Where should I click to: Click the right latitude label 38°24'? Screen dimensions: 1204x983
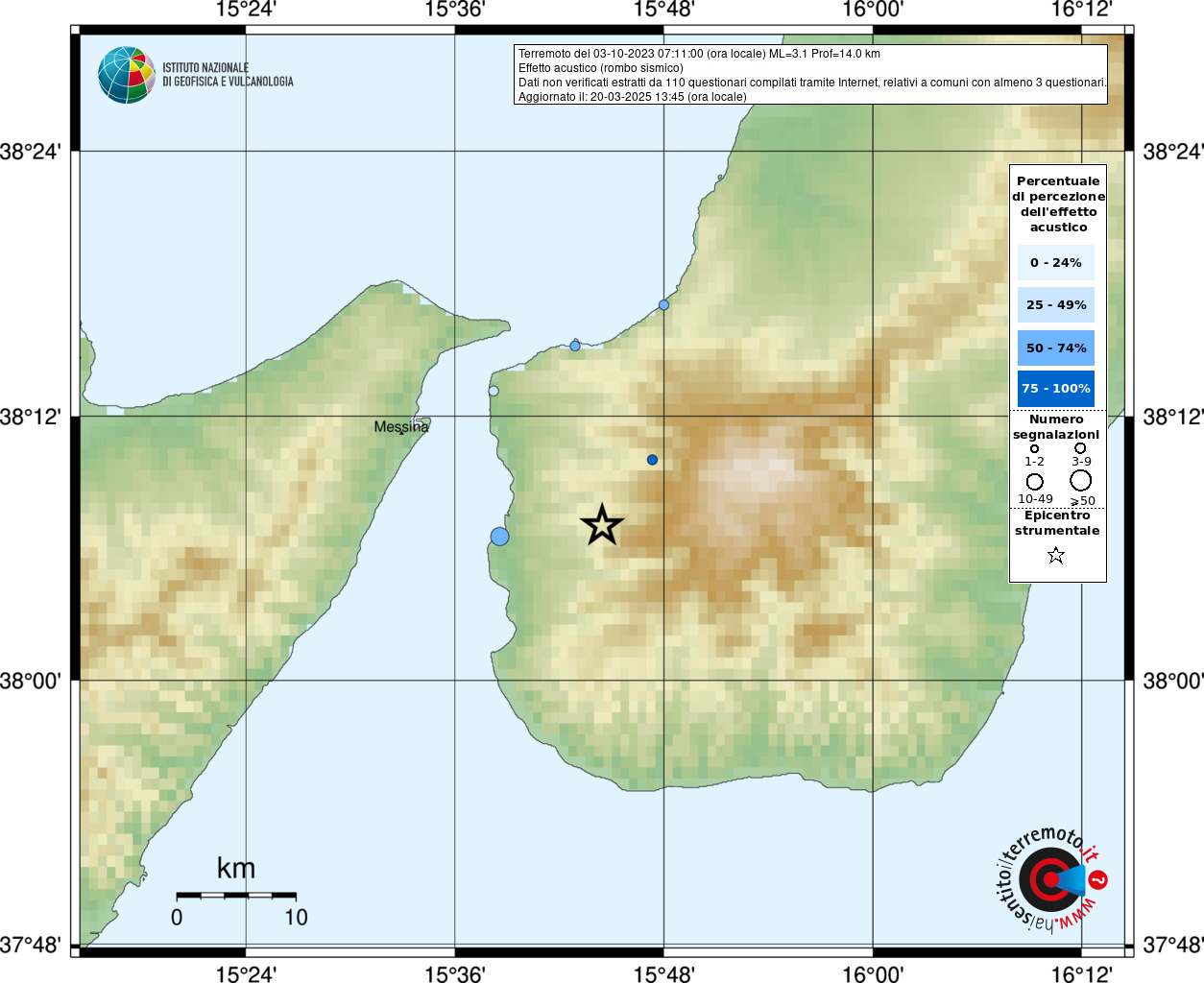click(1172, 152)
